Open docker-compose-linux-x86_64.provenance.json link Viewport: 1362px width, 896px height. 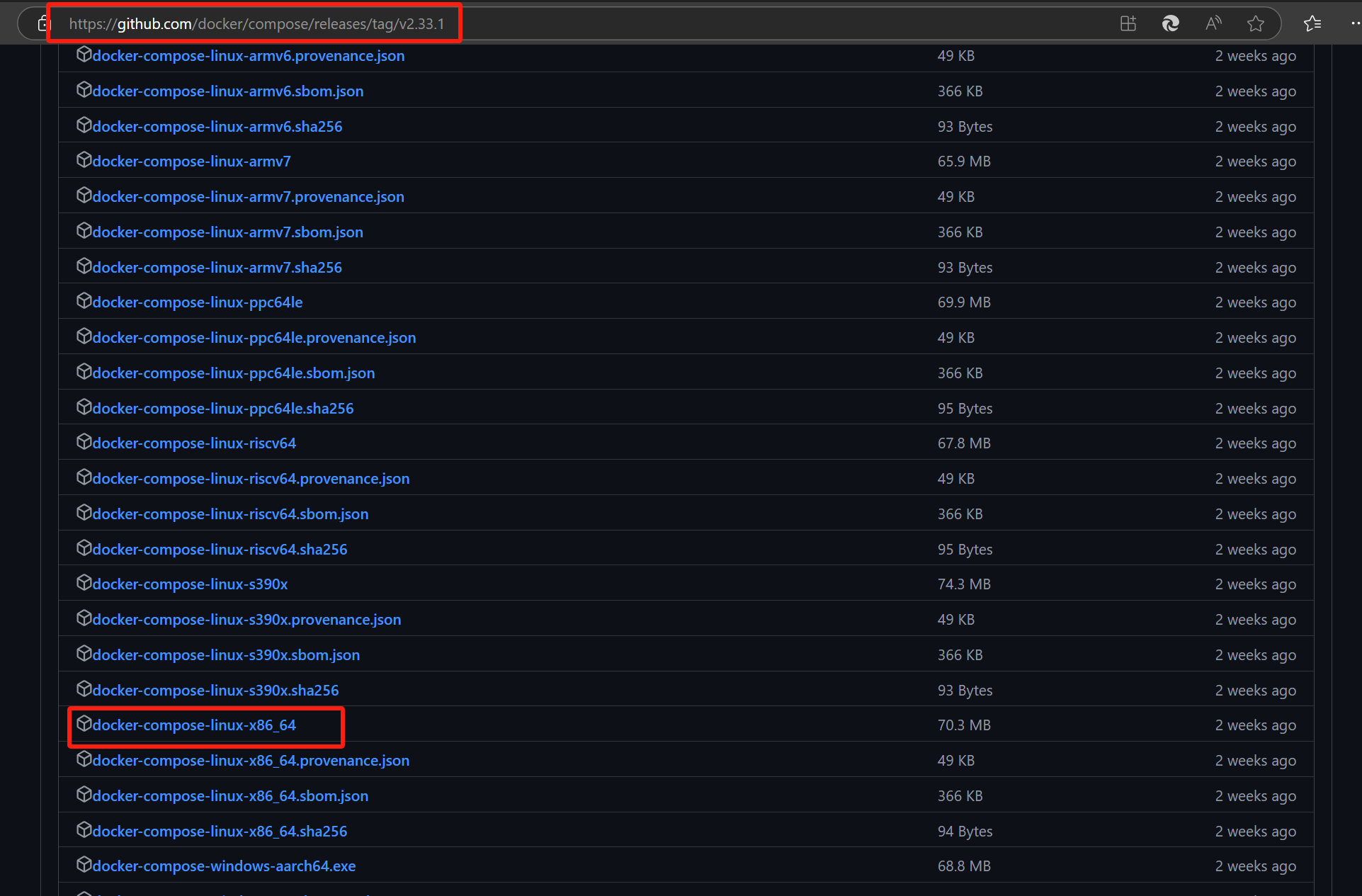coord(251,761)
